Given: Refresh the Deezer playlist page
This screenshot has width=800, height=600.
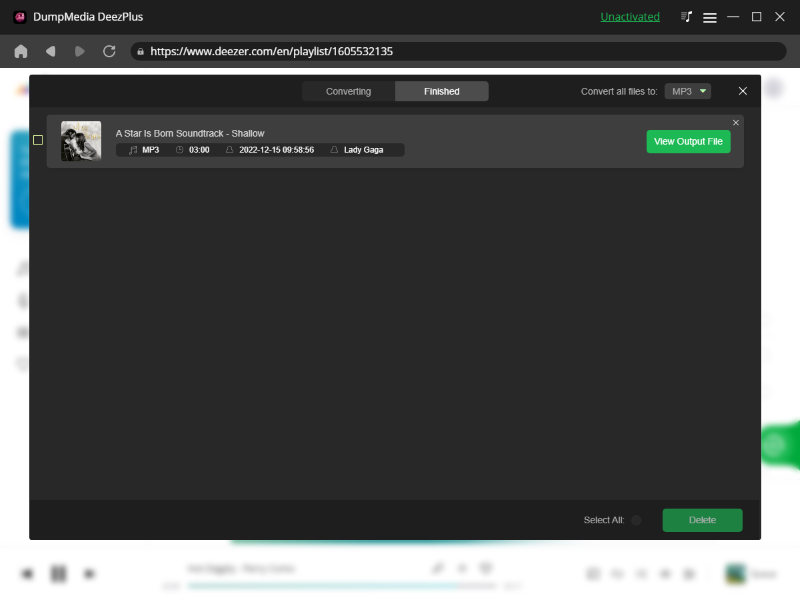Looking at the screenshot, I should 108,51.
